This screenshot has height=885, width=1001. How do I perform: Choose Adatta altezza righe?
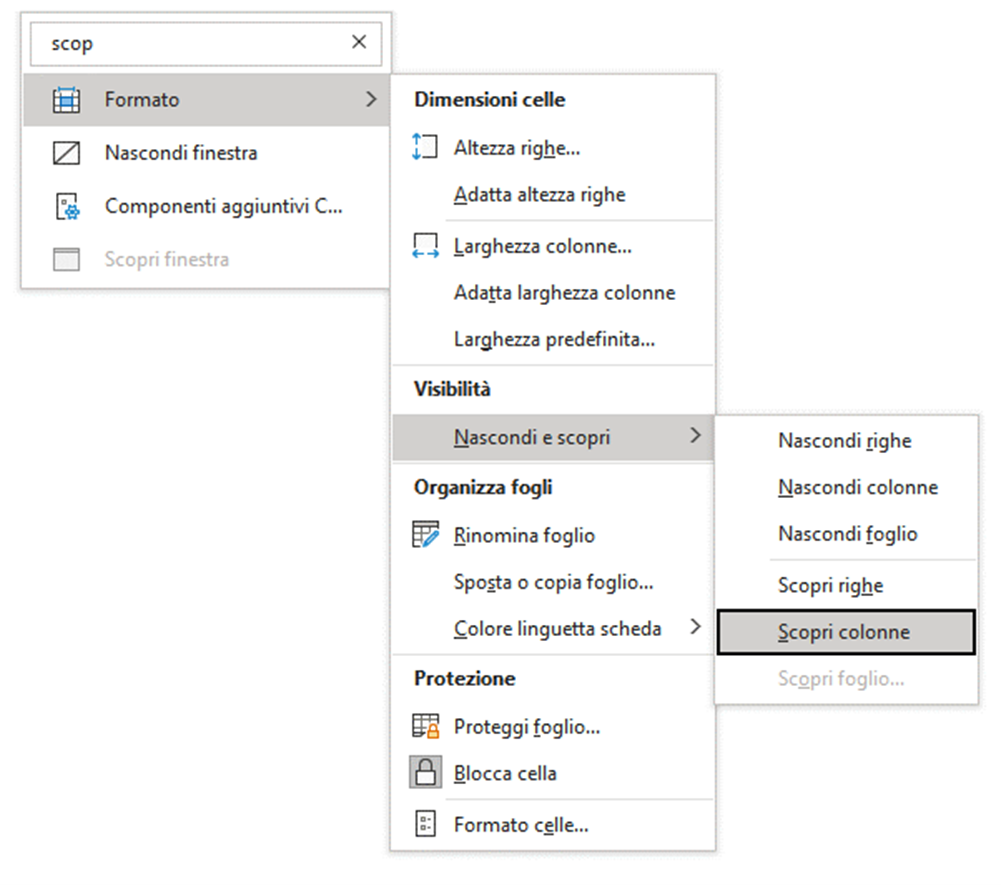point(553,194)
